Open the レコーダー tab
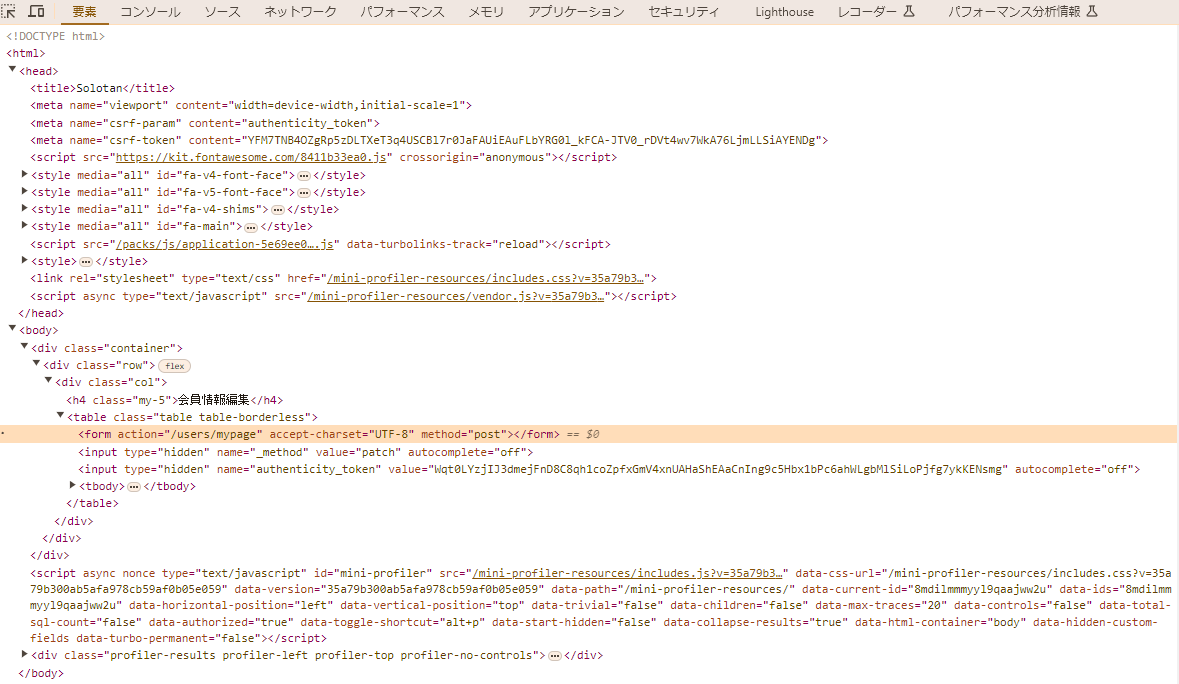This screenshot has height=684, width=1179. click(876, 12)
